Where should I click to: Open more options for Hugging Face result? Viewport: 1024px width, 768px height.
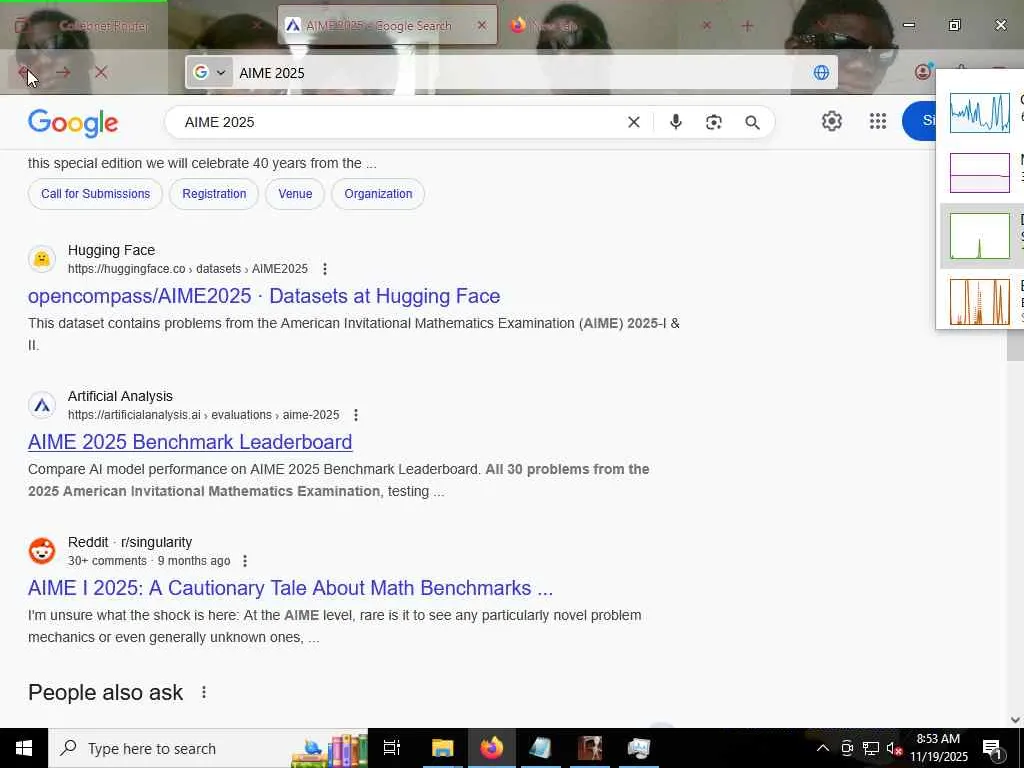[x=325, y=269]
